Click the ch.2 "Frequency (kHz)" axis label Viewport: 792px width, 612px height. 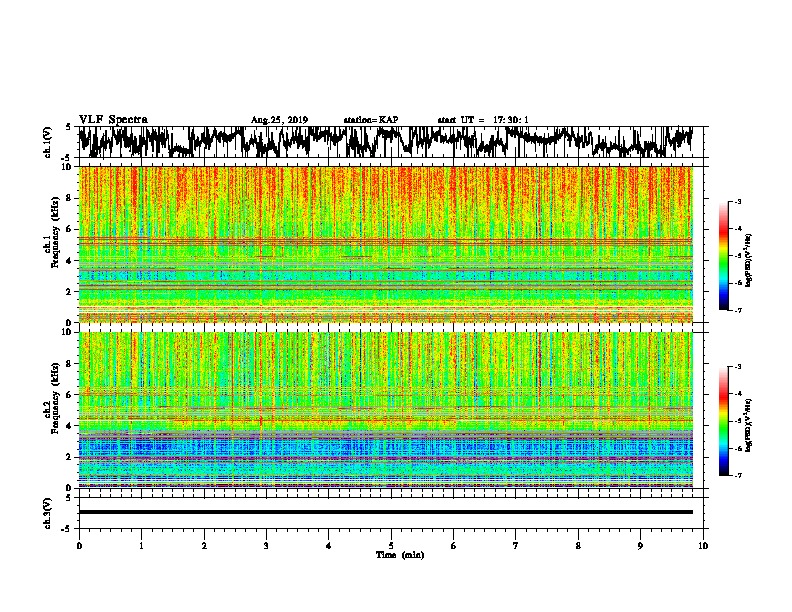(x=56, y=397)
